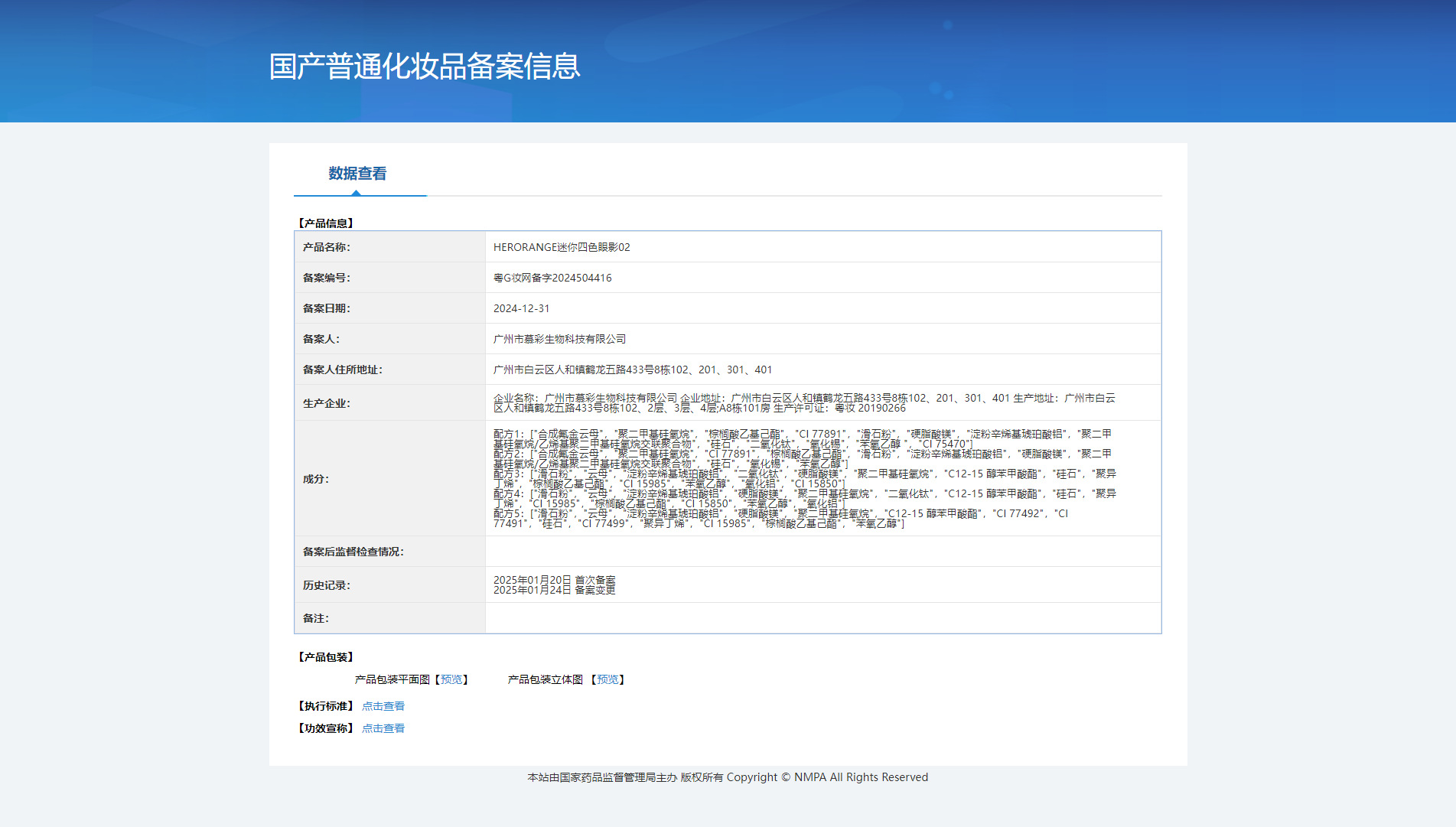The width and height of the screenshot is (1456, 827).
Task: Open 预览 link for 产品包装立体图
Action: [607, 679]
